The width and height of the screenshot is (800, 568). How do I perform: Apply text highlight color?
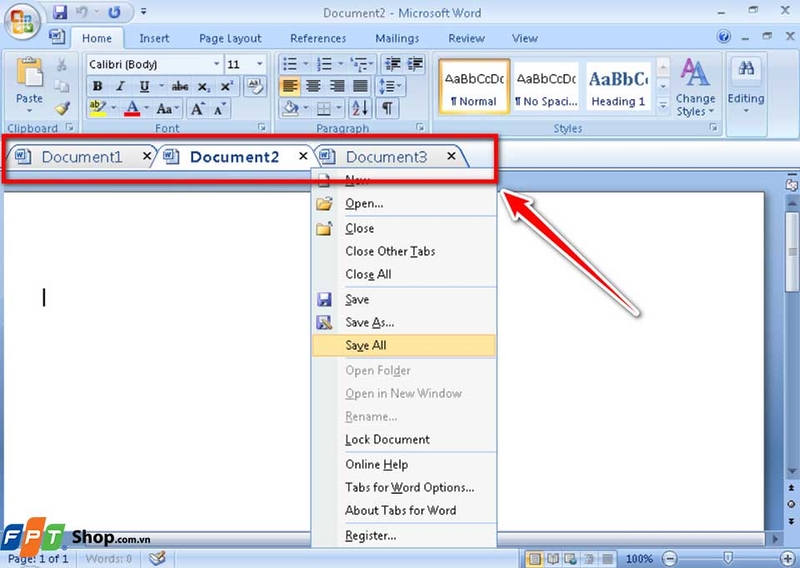click(x=97, y=108)
